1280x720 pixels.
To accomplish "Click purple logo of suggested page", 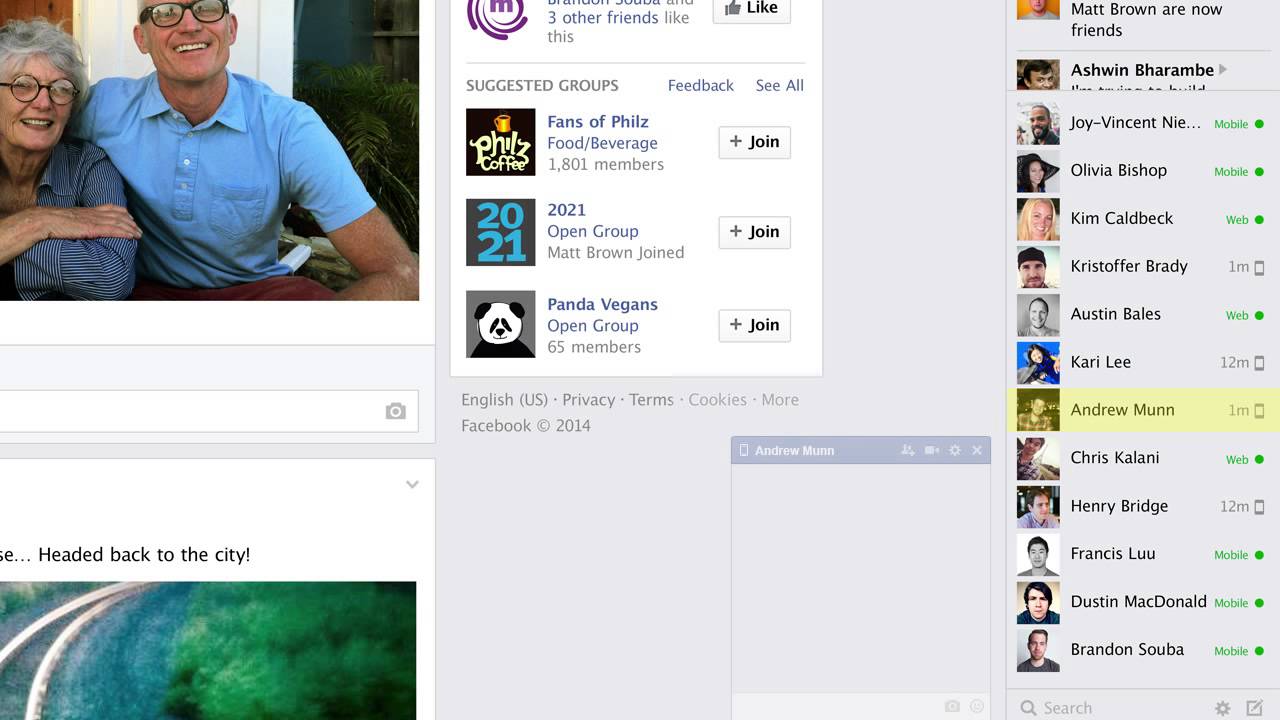I will tap(497, 14).
